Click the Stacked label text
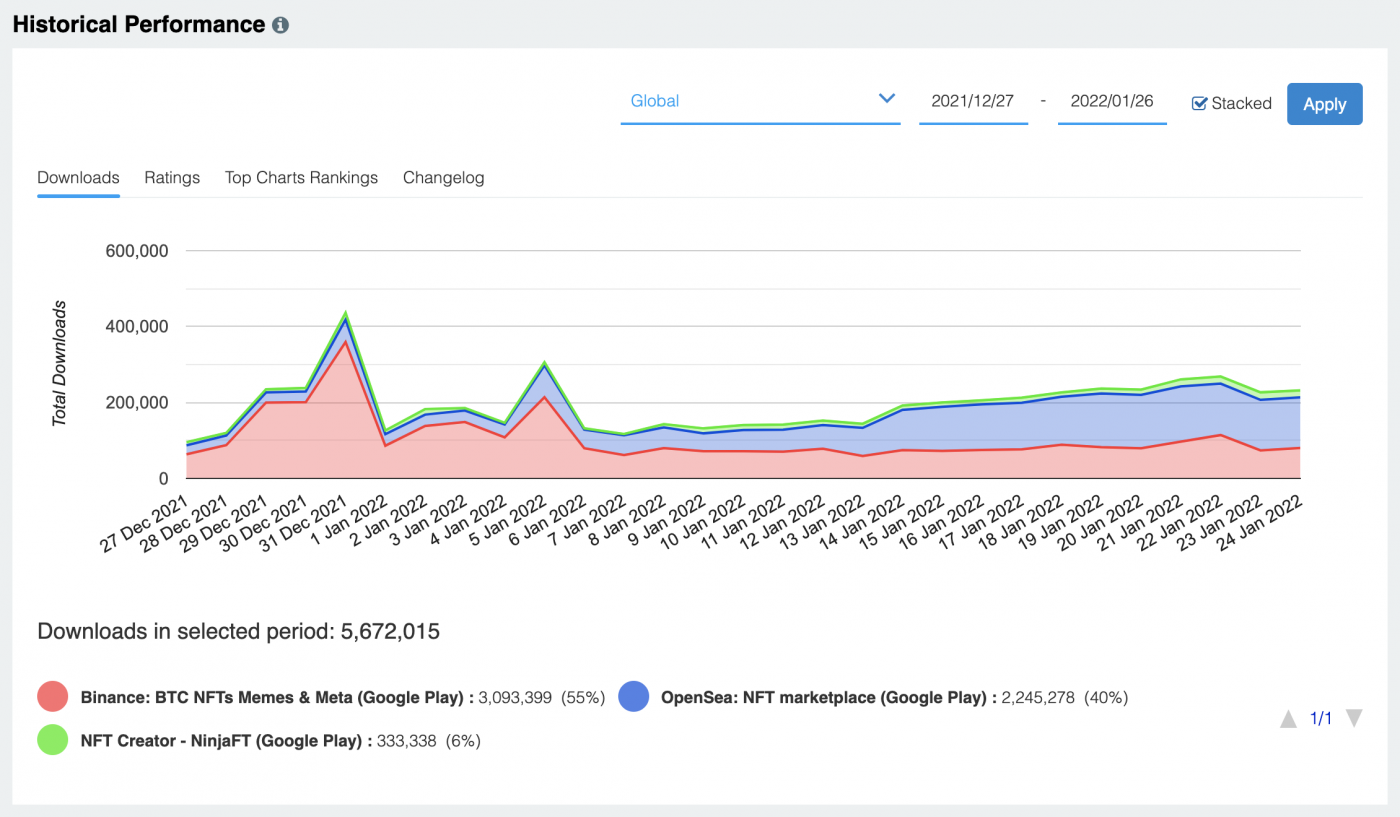Image resolution: width=1400 pixels, height=817 pixels. [x=1241, y=103]
